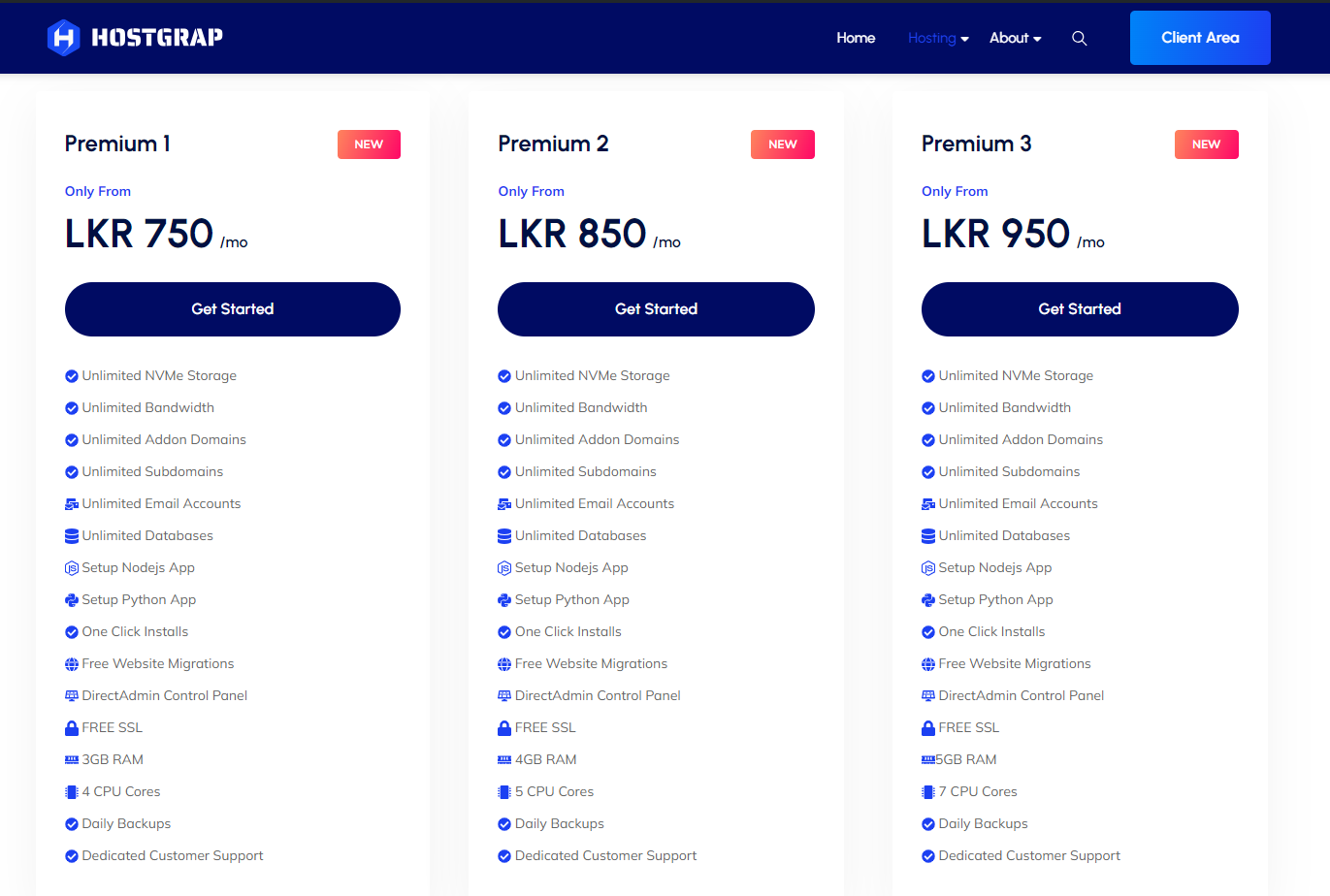1330x896 pixels.
Task: Click database icon beside Premium 1 Unlimited Databases
Action: (72, 536)
